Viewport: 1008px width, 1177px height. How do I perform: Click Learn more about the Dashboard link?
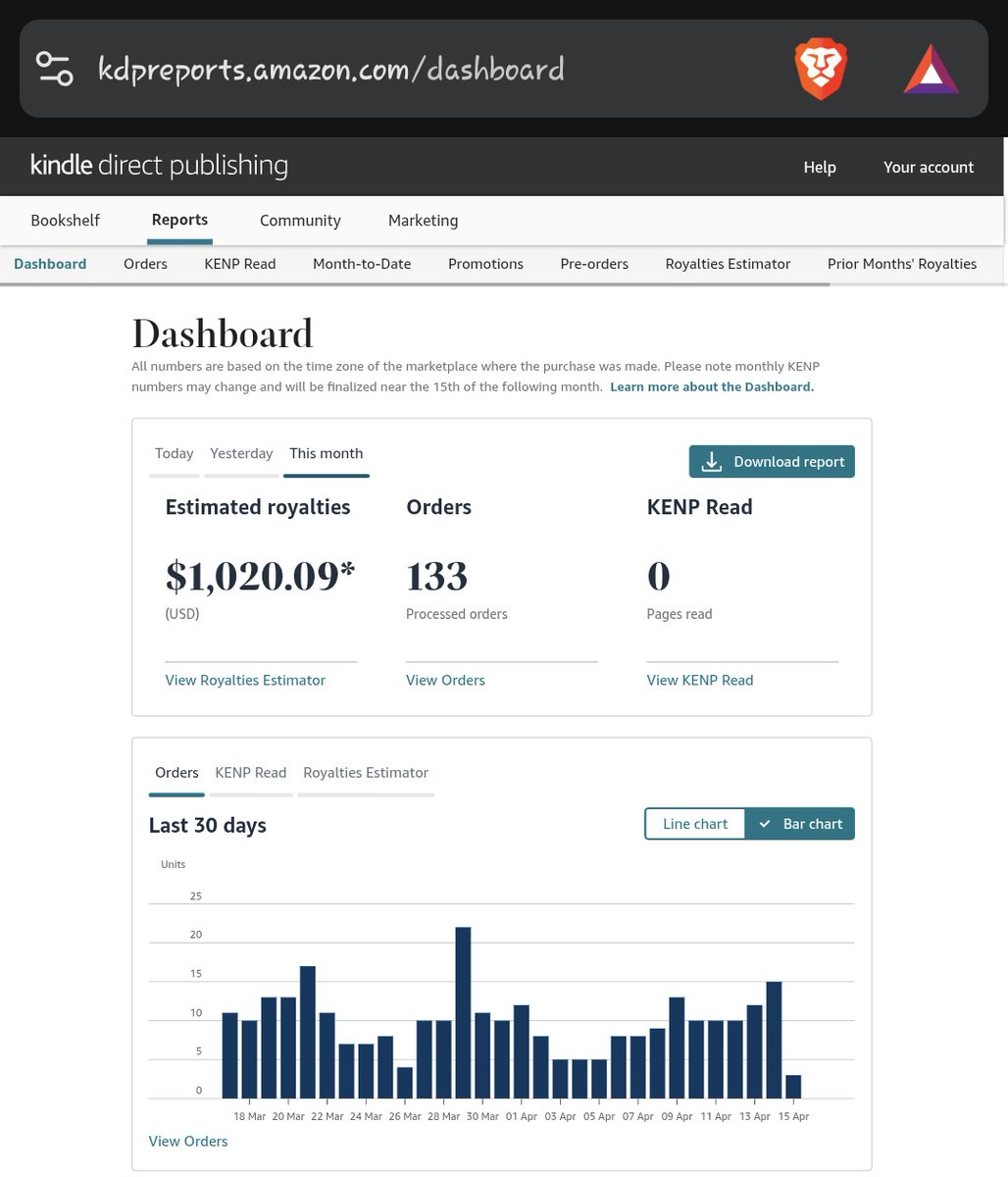(712, 386)
